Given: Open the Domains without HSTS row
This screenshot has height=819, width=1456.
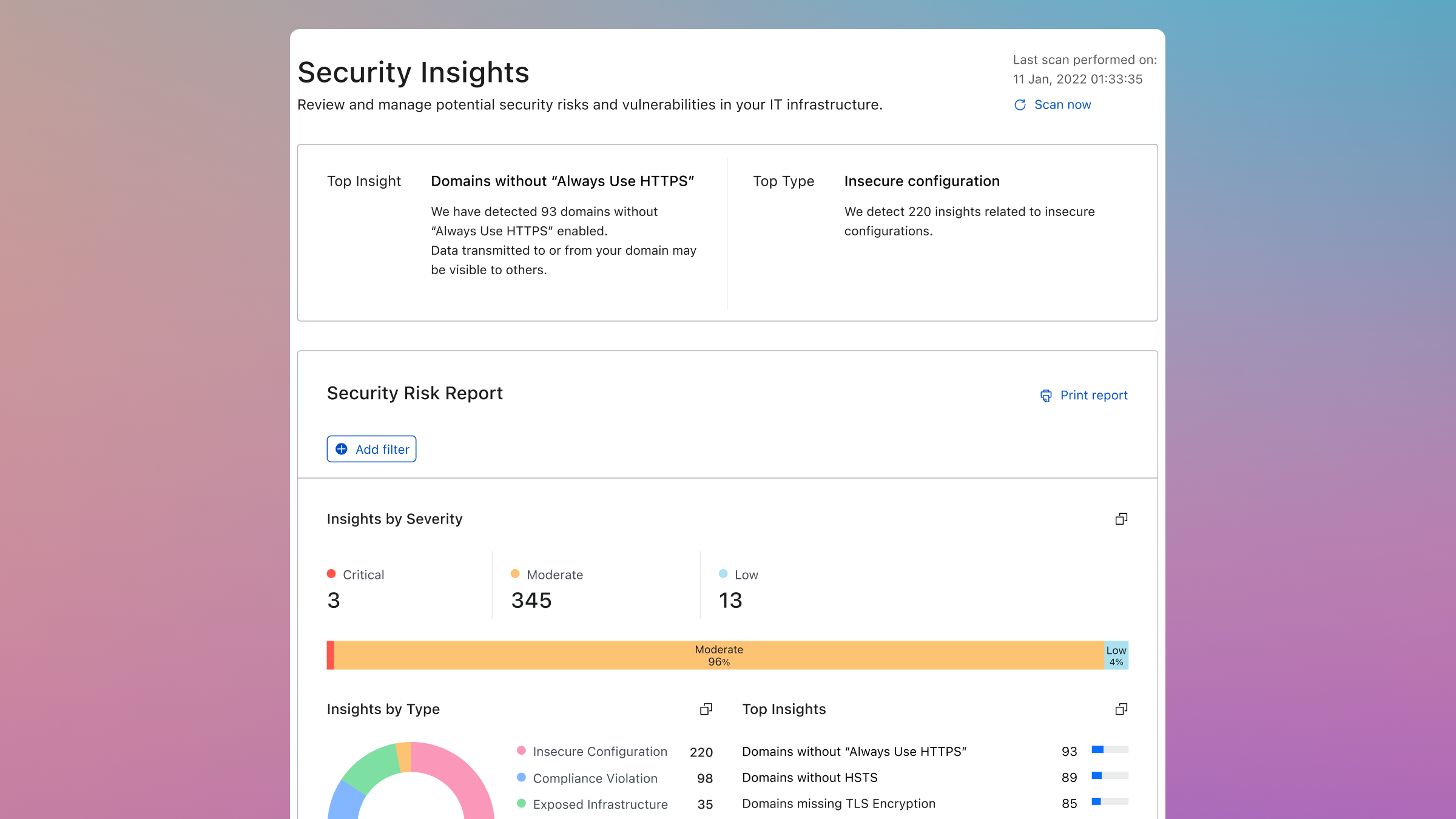Looking at the screenshot, I should click(x=810, y=778).
